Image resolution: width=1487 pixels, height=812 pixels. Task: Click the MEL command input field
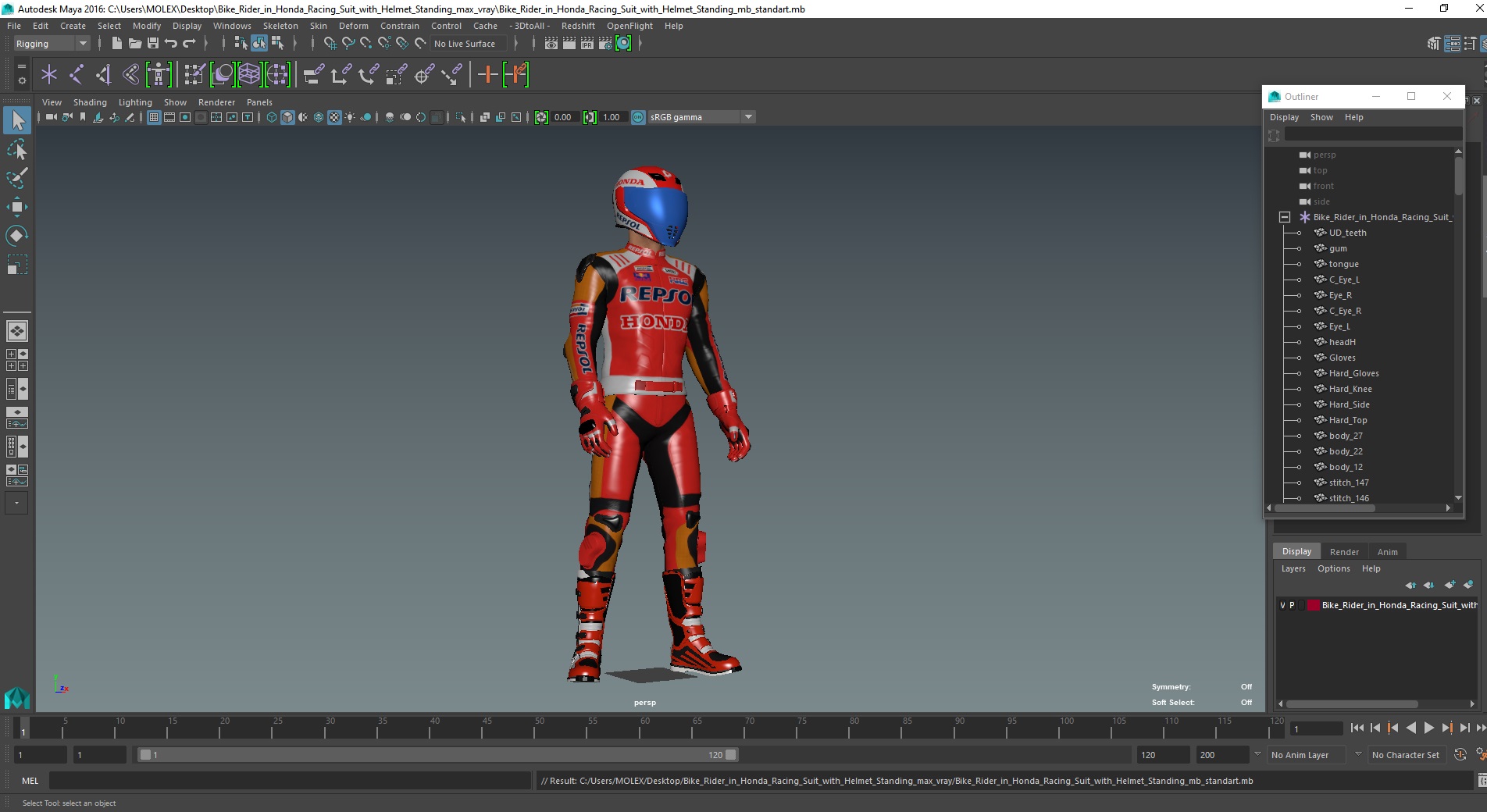(290, 781)
